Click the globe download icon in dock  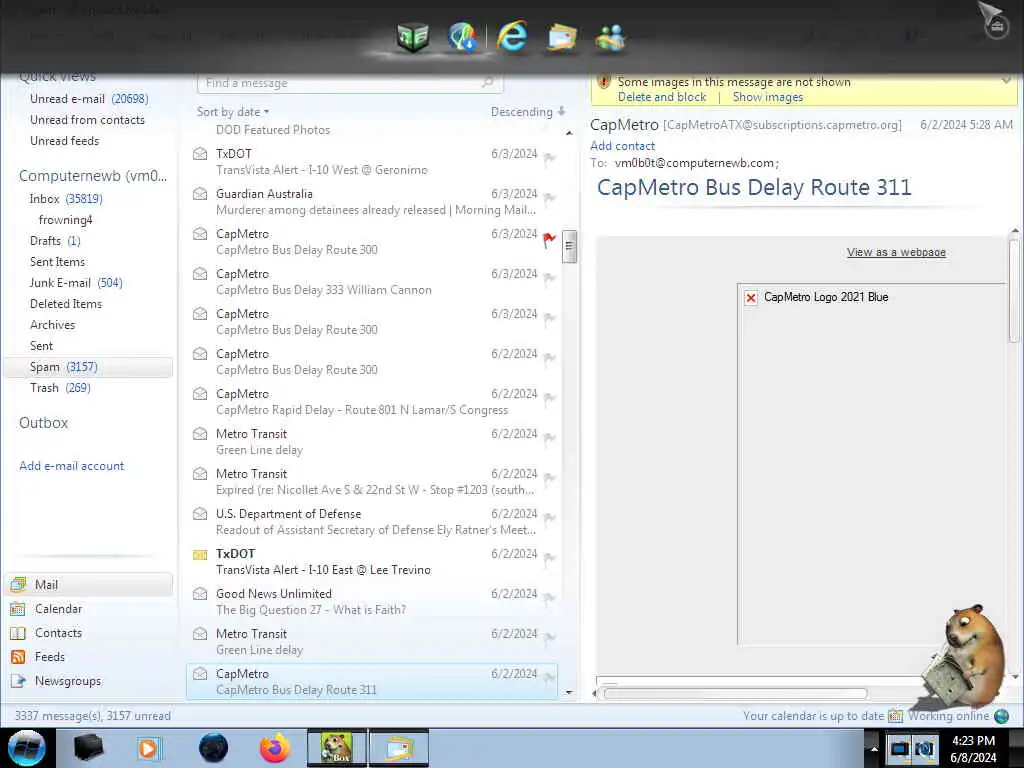pyautogui.click(x=462, y=37)
